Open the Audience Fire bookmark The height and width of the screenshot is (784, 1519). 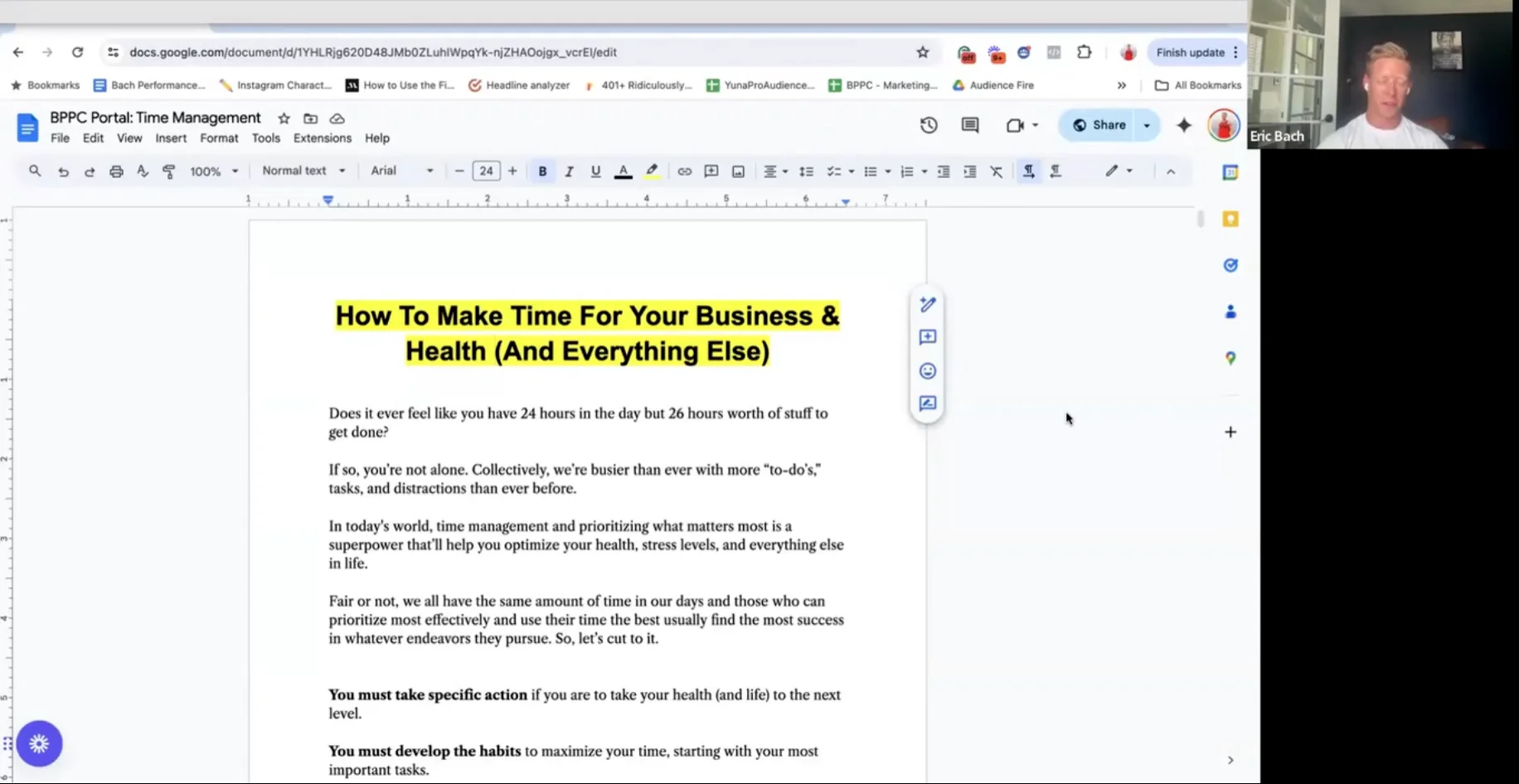pyautogui.click(x=993, y=85)
